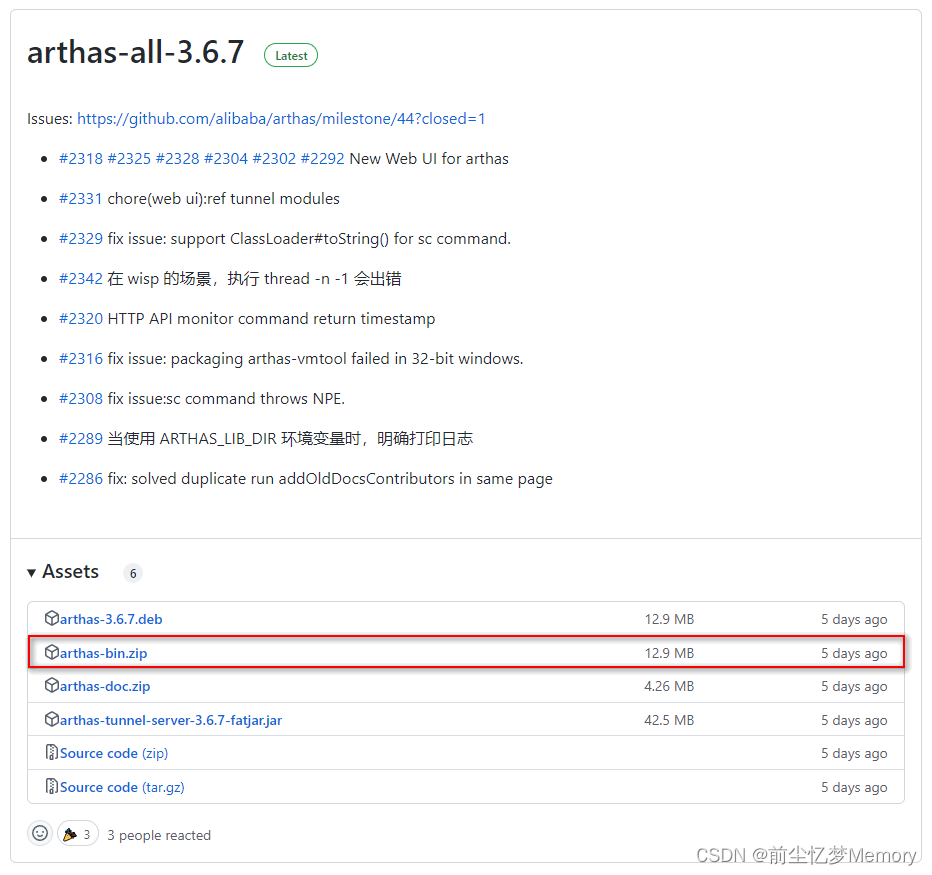The height and width of the screenshot is (875, 932).
Task: Open issue #2286 about addOldDocsContributors
Action: [81, 479]
